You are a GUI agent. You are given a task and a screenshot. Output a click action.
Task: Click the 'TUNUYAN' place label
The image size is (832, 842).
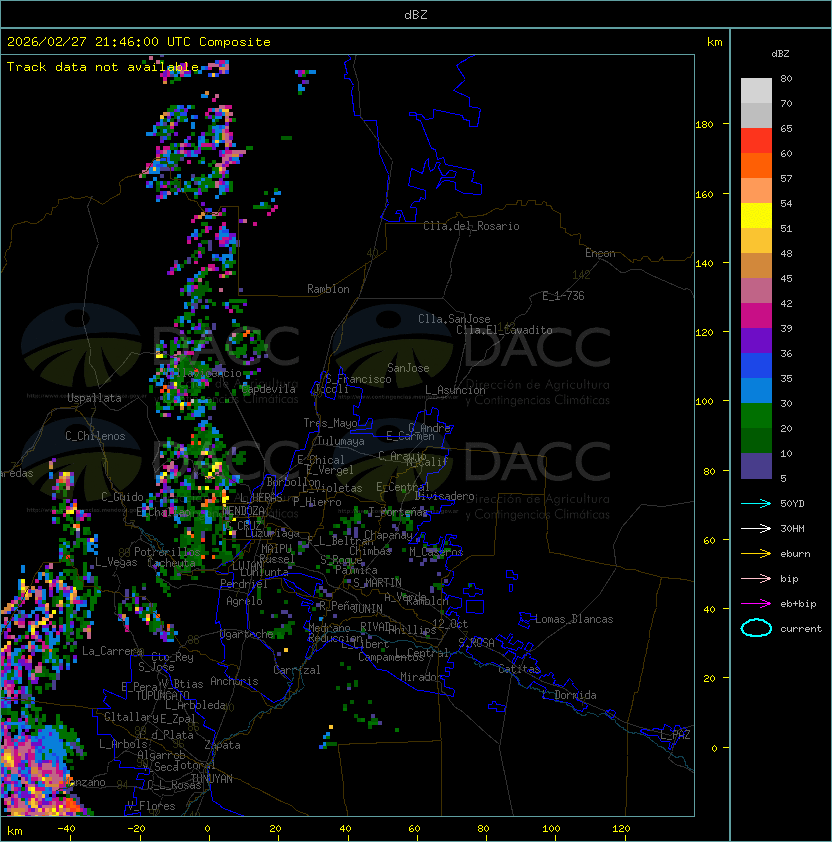(212, 779)
